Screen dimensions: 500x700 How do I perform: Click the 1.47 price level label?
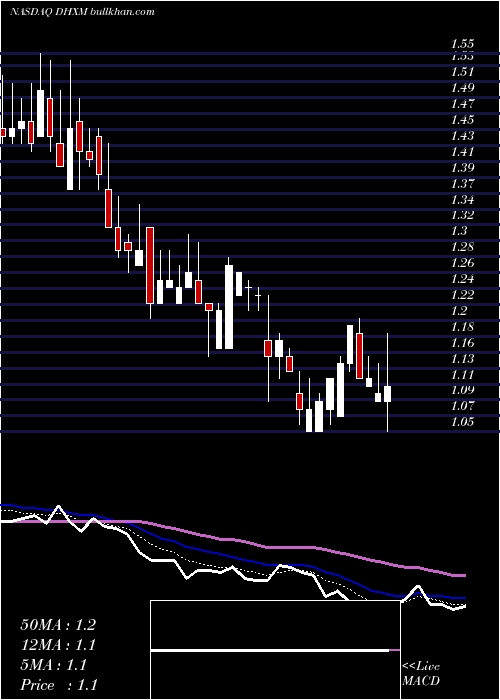(462, 104)
